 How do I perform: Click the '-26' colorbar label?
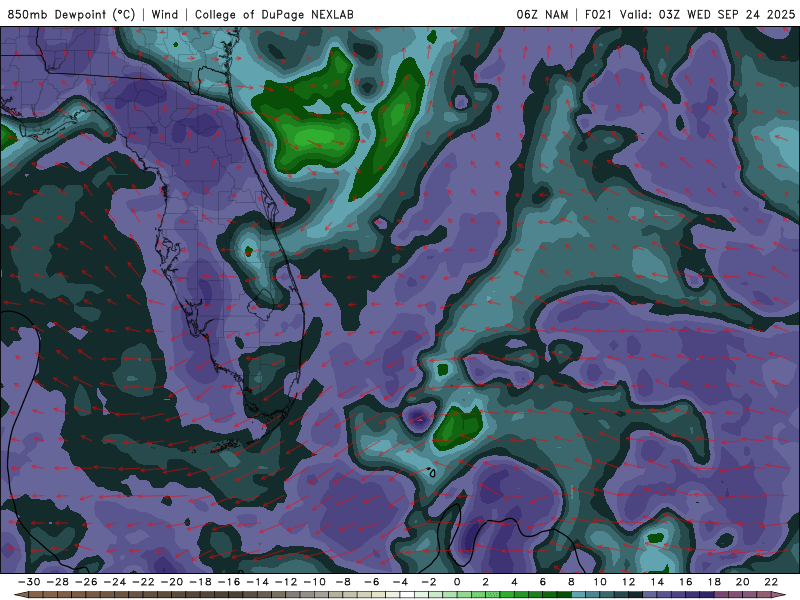(x=86, y=582)
